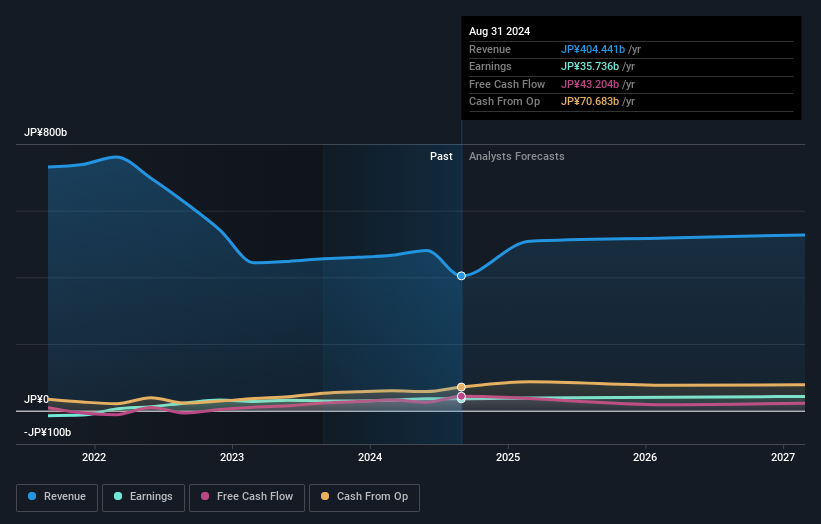
Task: Click the 2022 x-axis label
Action: pos(94,457)
